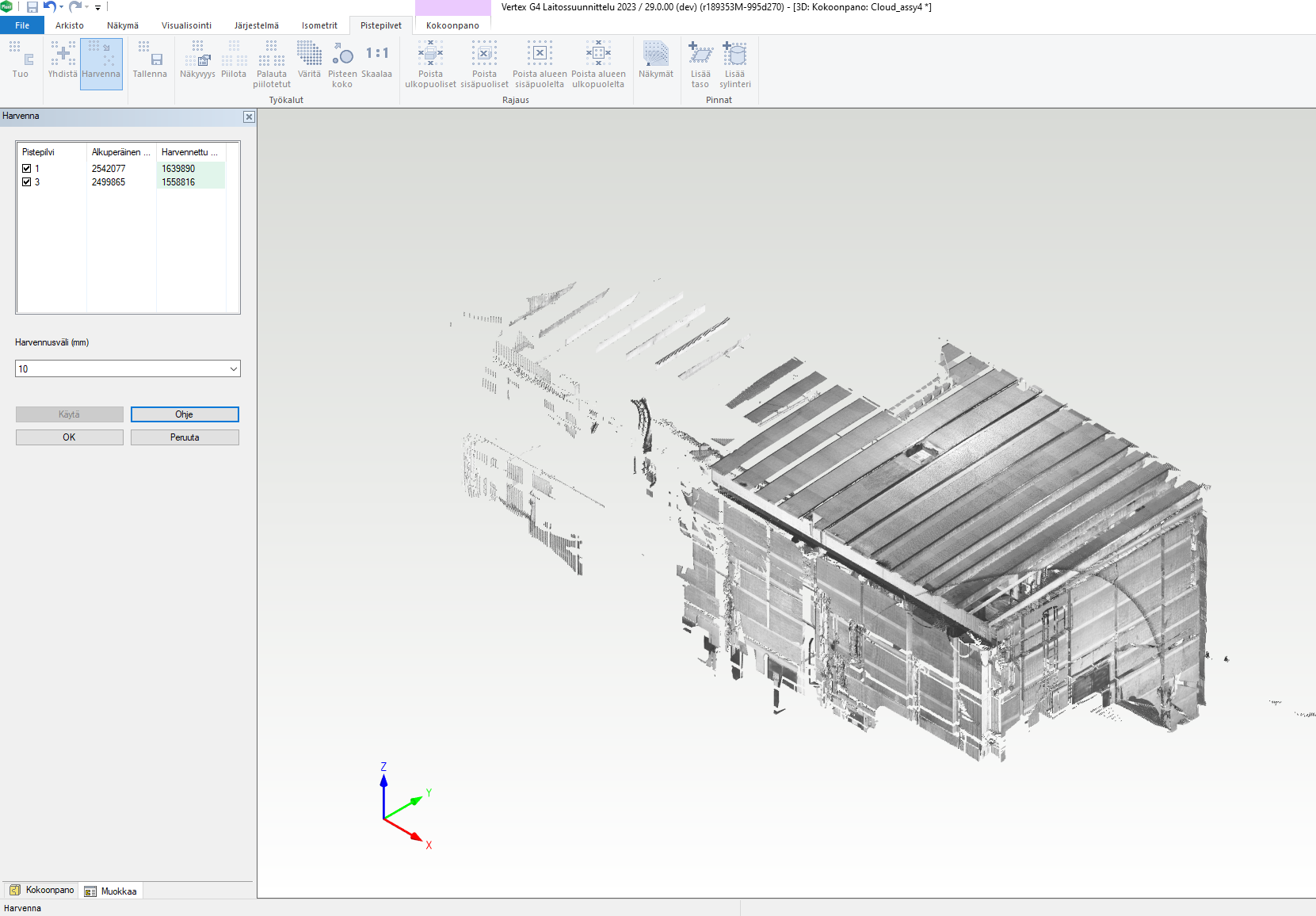Viewport: 1316px width, 916px height.
Task: Open the undo history dropdown arrow
Action: click(x=62, y=7)
